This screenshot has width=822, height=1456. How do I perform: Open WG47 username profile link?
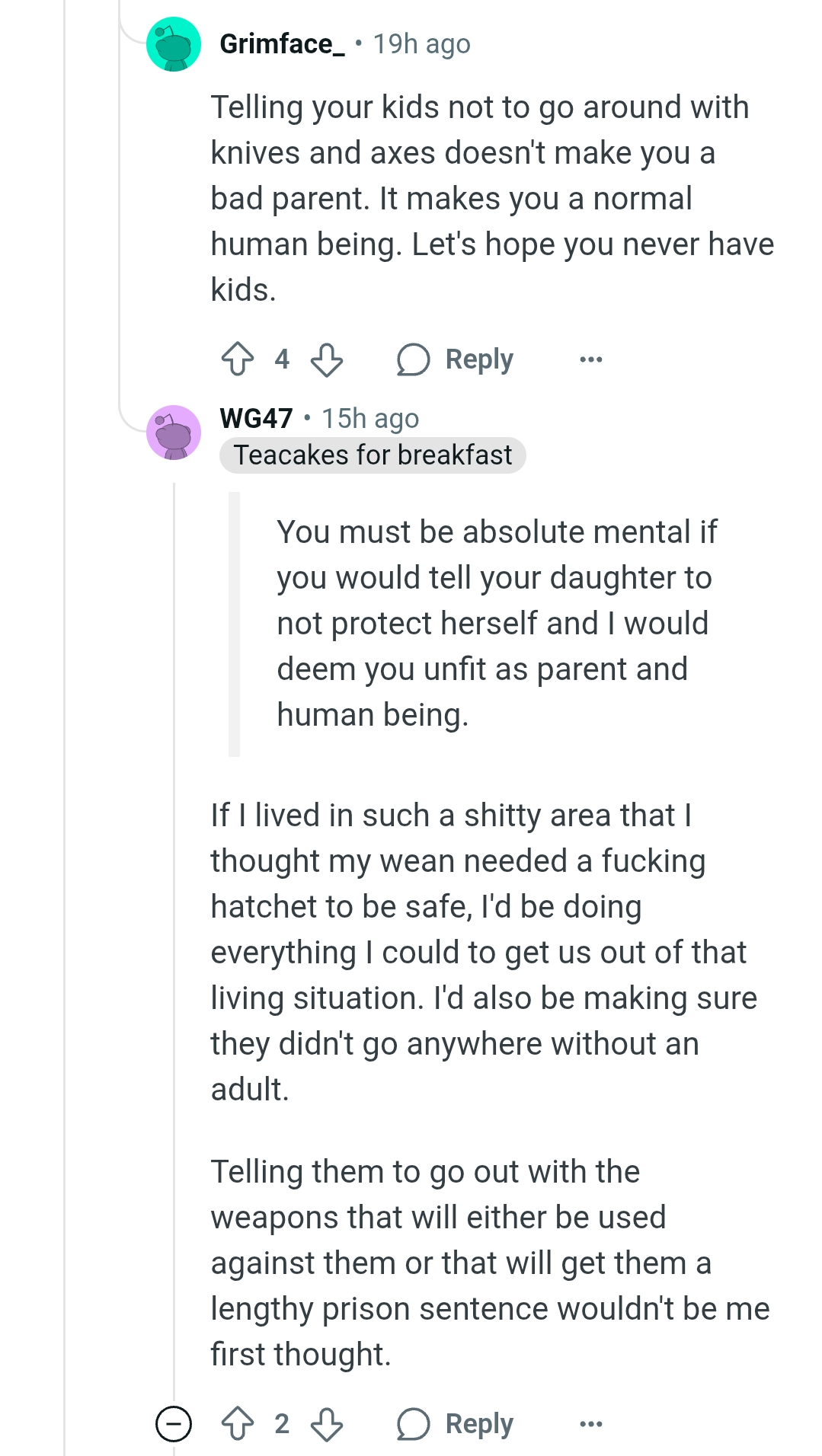[256, 418]
